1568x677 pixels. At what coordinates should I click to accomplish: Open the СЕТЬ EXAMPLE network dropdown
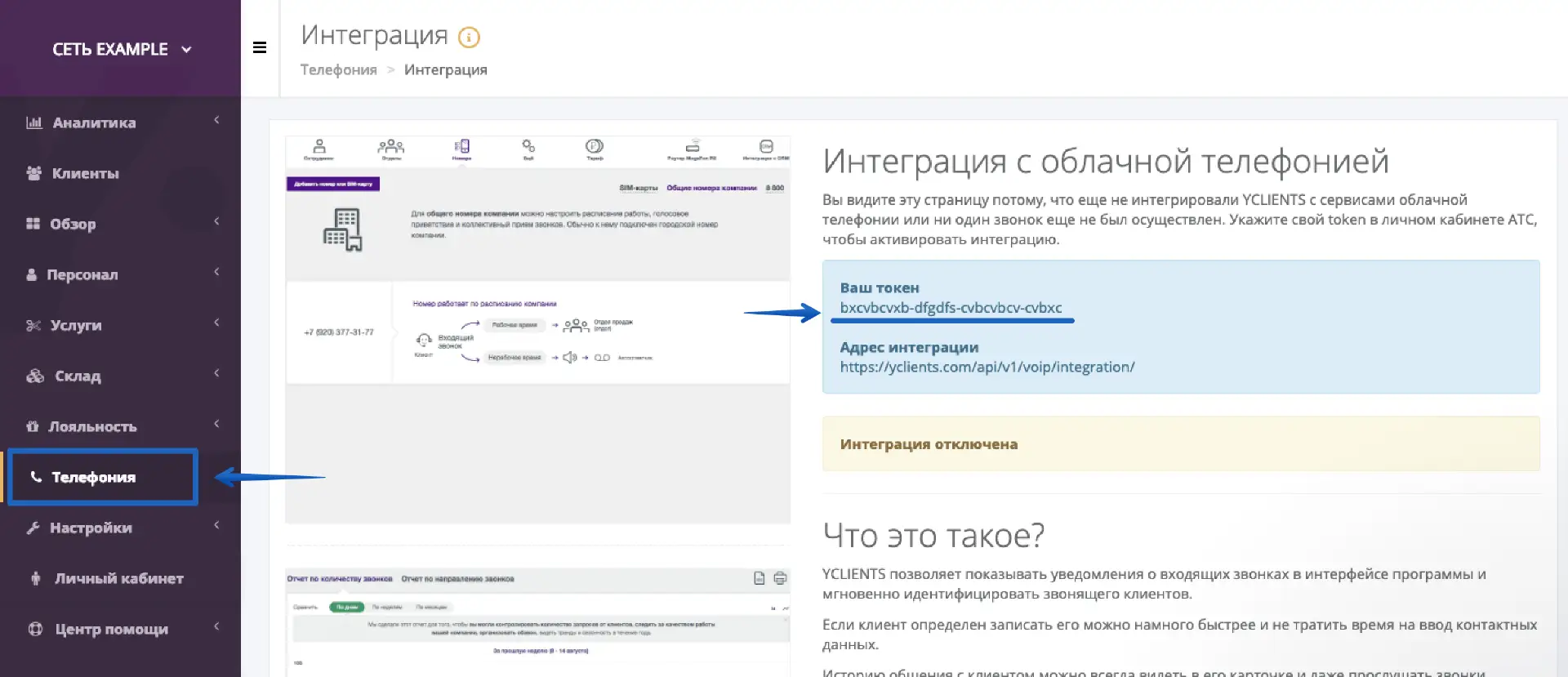click(x=121, y=49)
